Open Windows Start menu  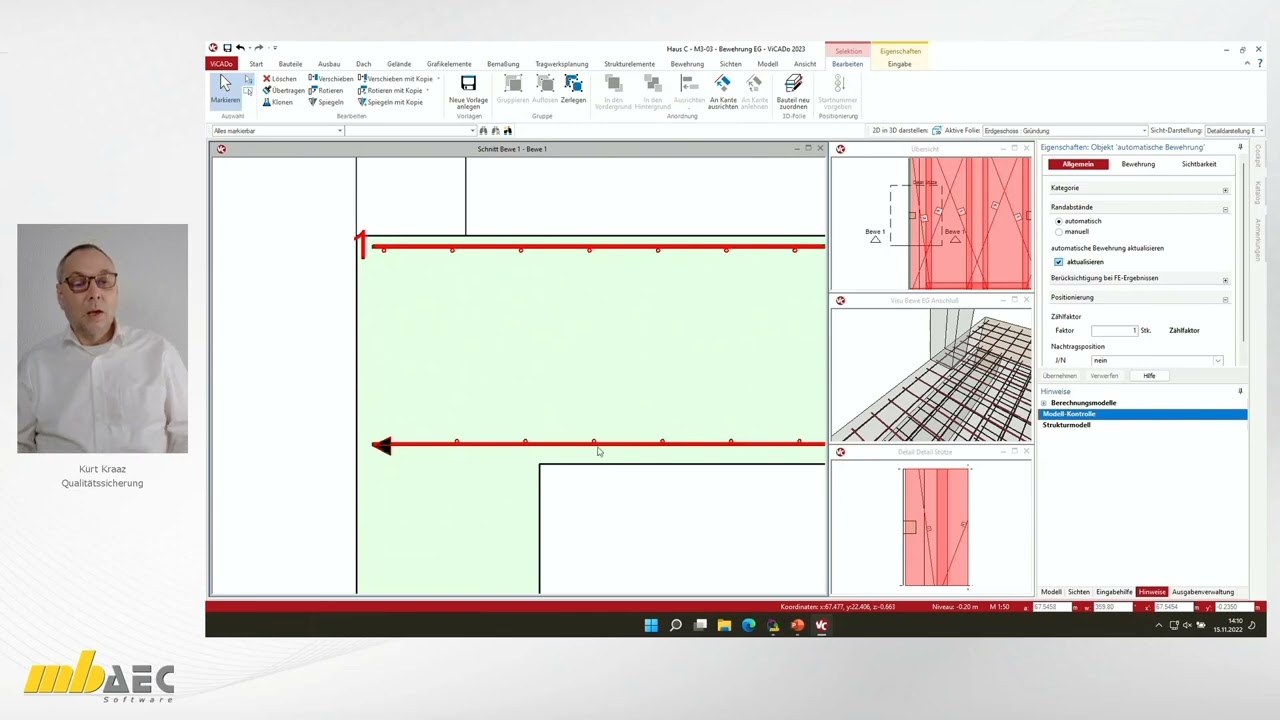click(x=651, y=625)
